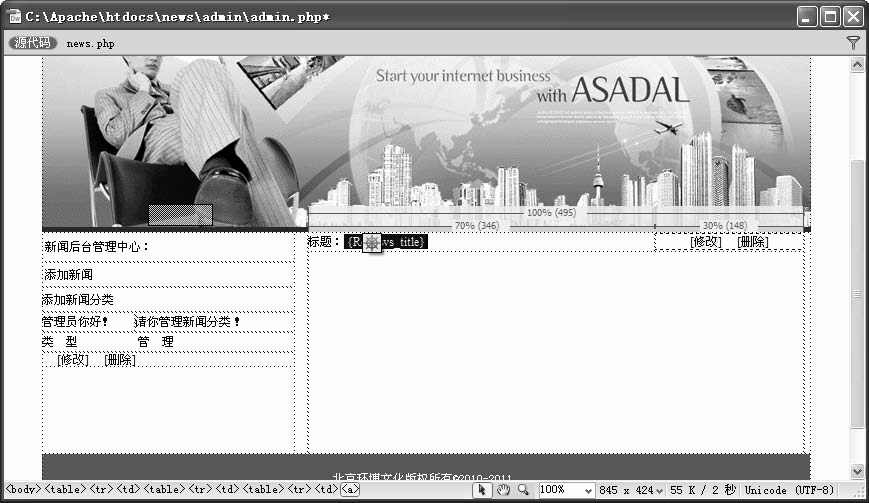Click the 标题: label text
869x503 pixels.
324,242
